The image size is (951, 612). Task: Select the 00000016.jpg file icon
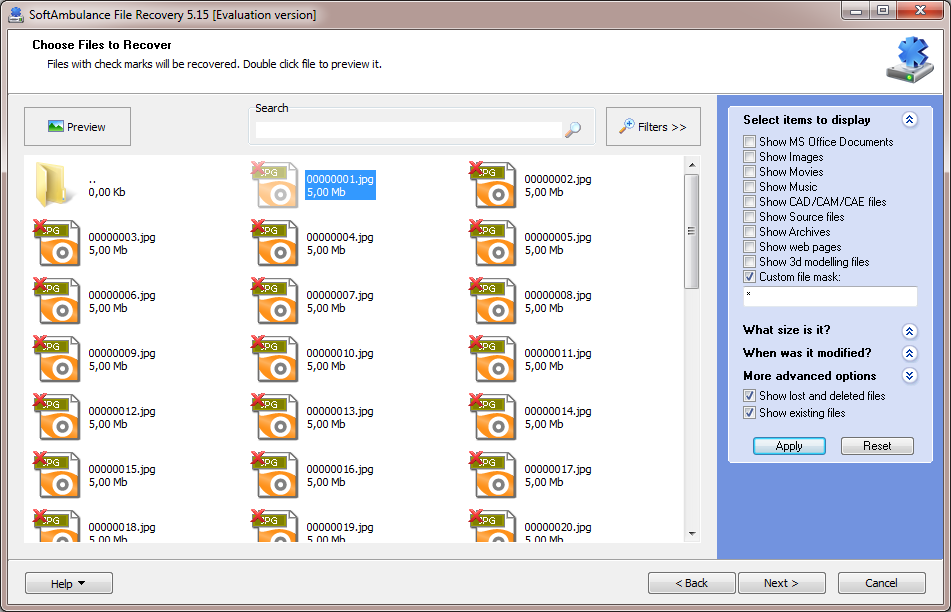coord(275,474)
